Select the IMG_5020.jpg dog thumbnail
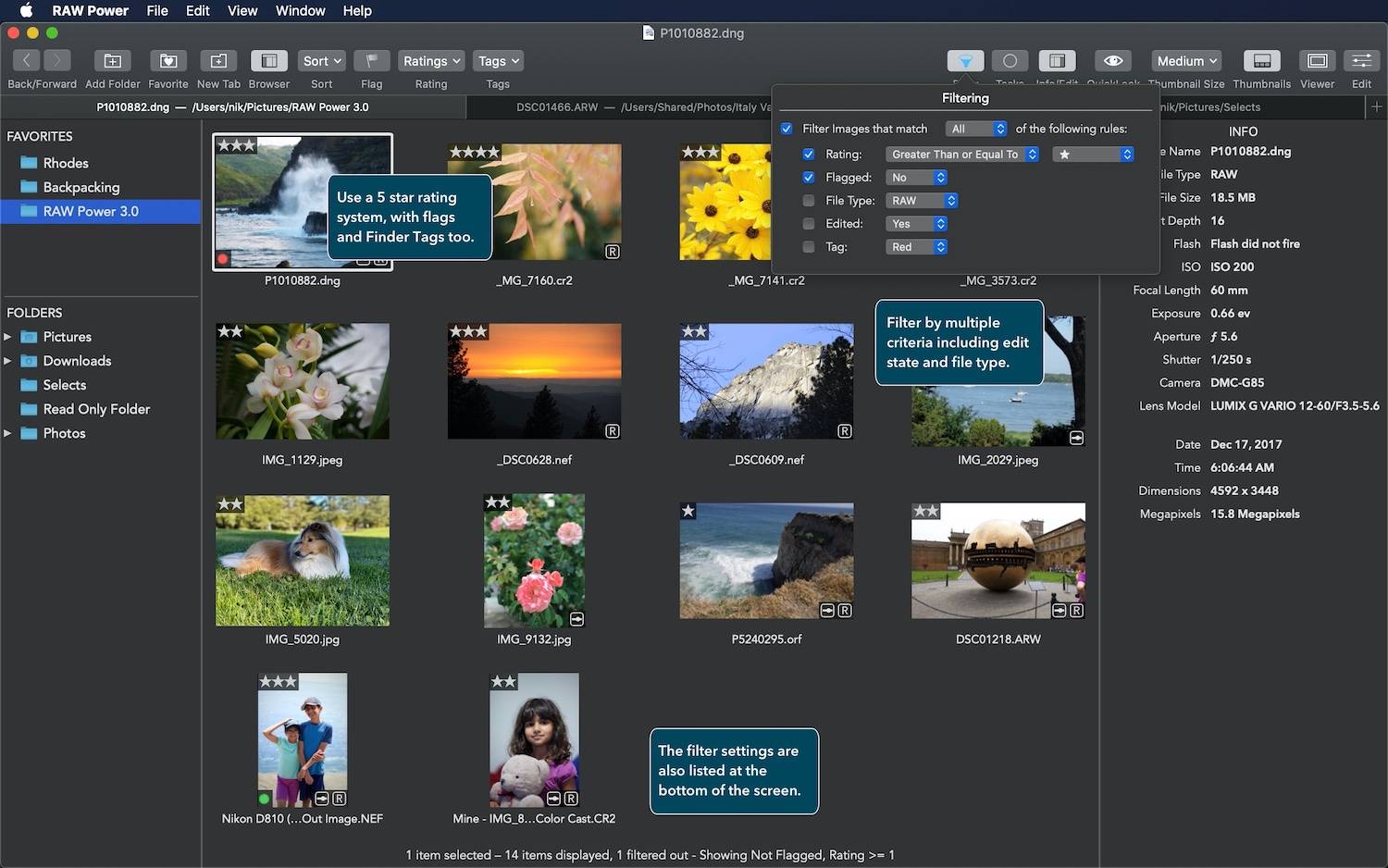Viewport: 1388px width, 868px height. (x=303, y=561)
